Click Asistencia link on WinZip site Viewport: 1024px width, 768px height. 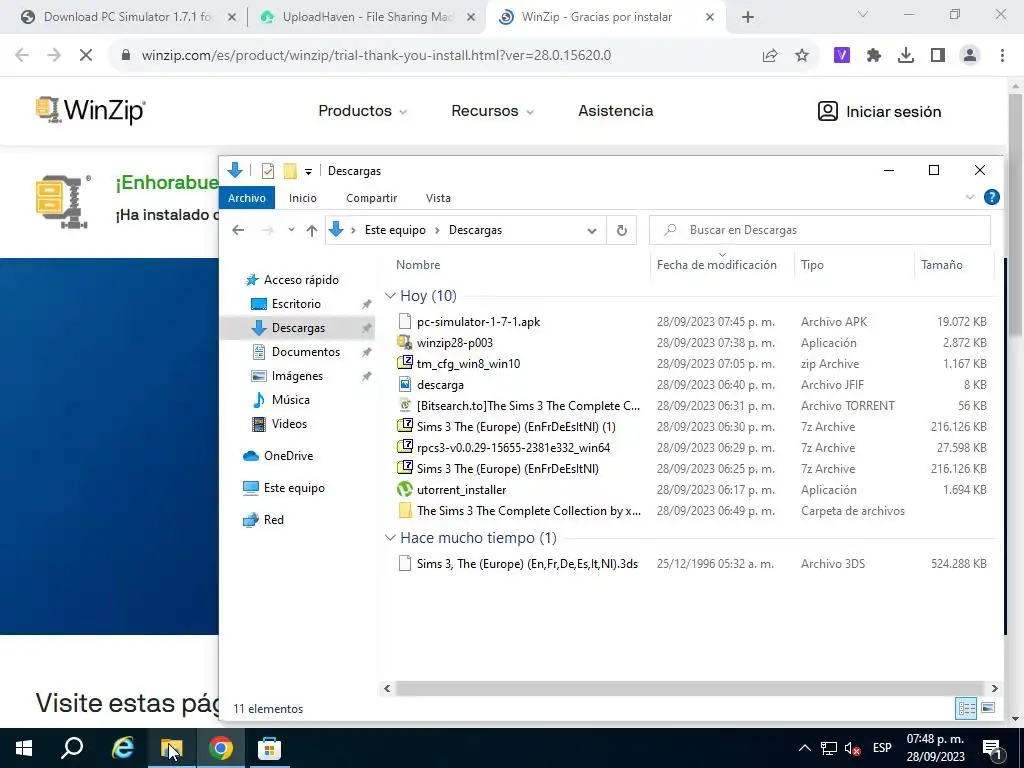(615, 111)
